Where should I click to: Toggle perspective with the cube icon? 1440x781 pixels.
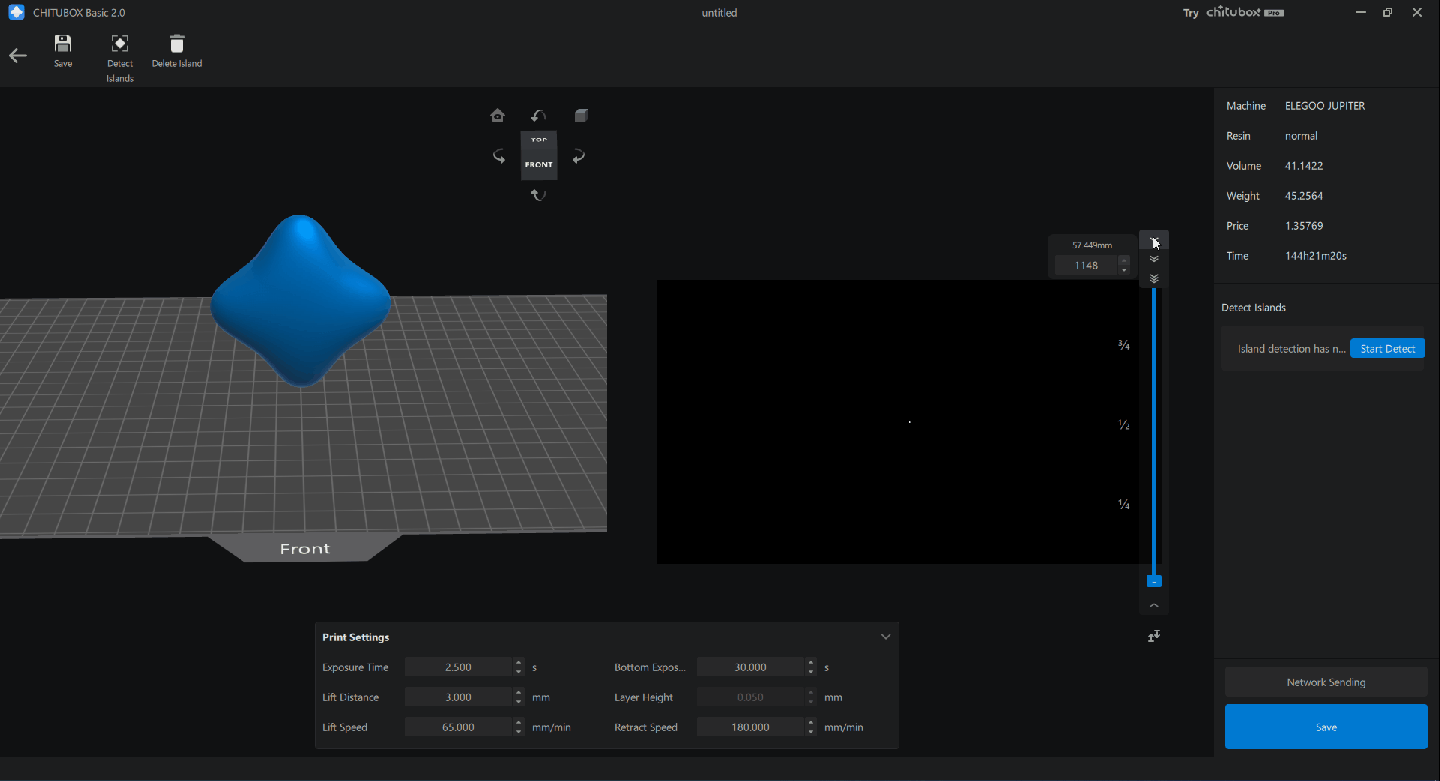coord(581,115)
